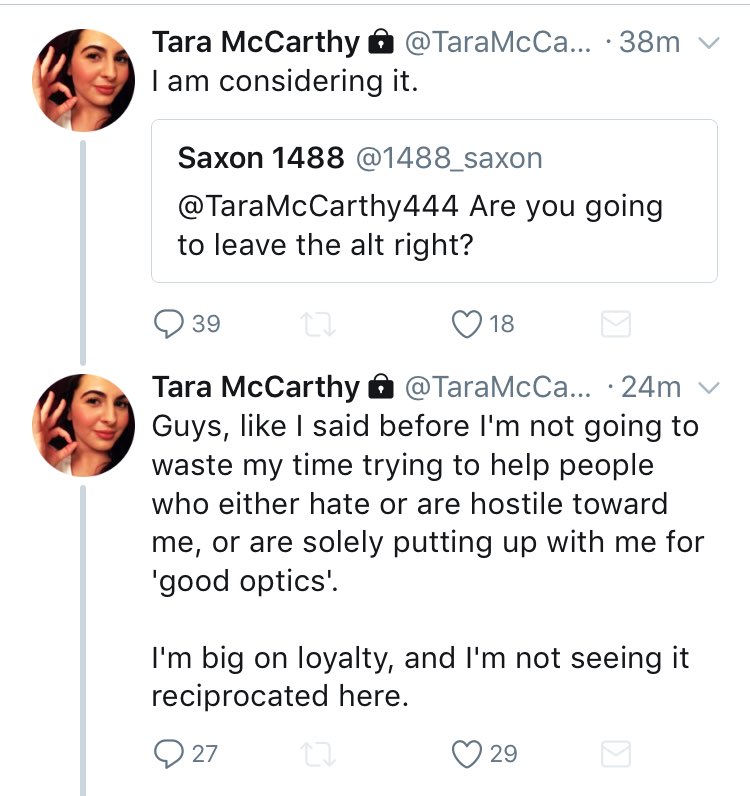
Task: Like the tweet with 18 likes
Action: (x=467, y=323)
